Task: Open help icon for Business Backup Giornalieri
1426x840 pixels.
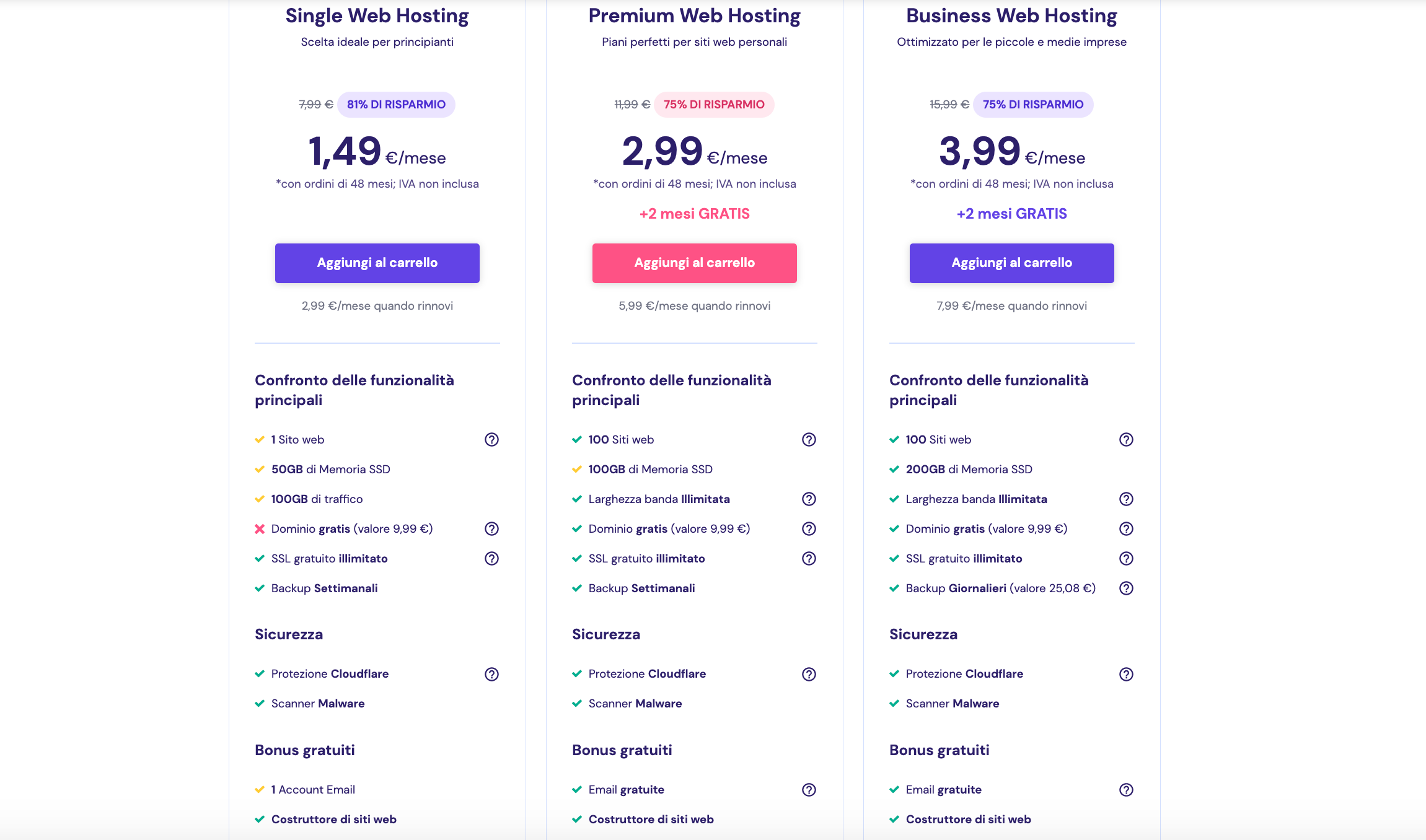Action: pos(1126,588)
